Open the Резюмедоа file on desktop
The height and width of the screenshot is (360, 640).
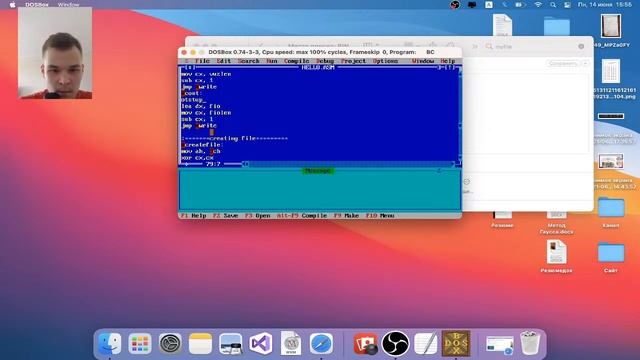point(556,256)
